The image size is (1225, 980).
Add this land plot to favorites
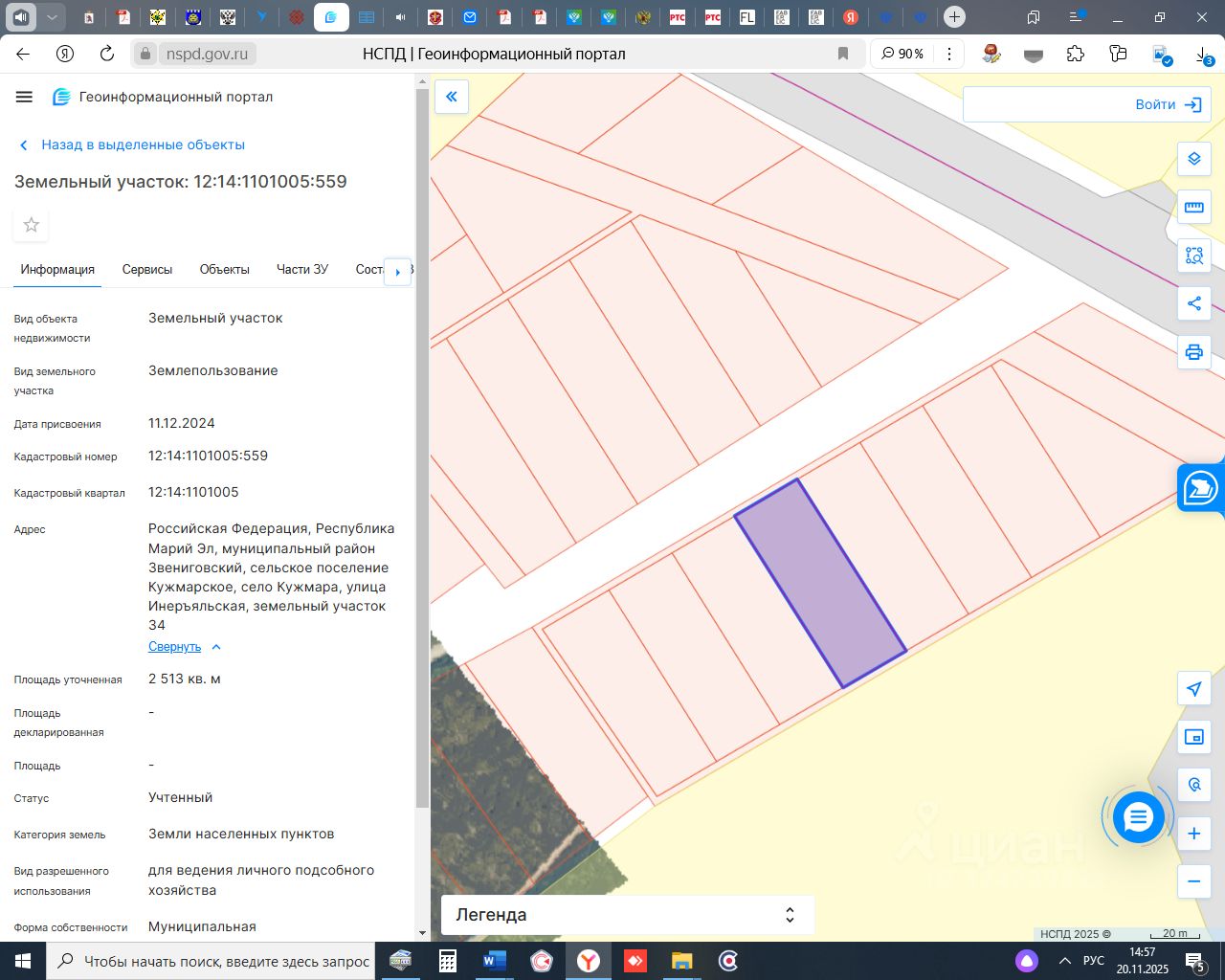tap(32, 225)
